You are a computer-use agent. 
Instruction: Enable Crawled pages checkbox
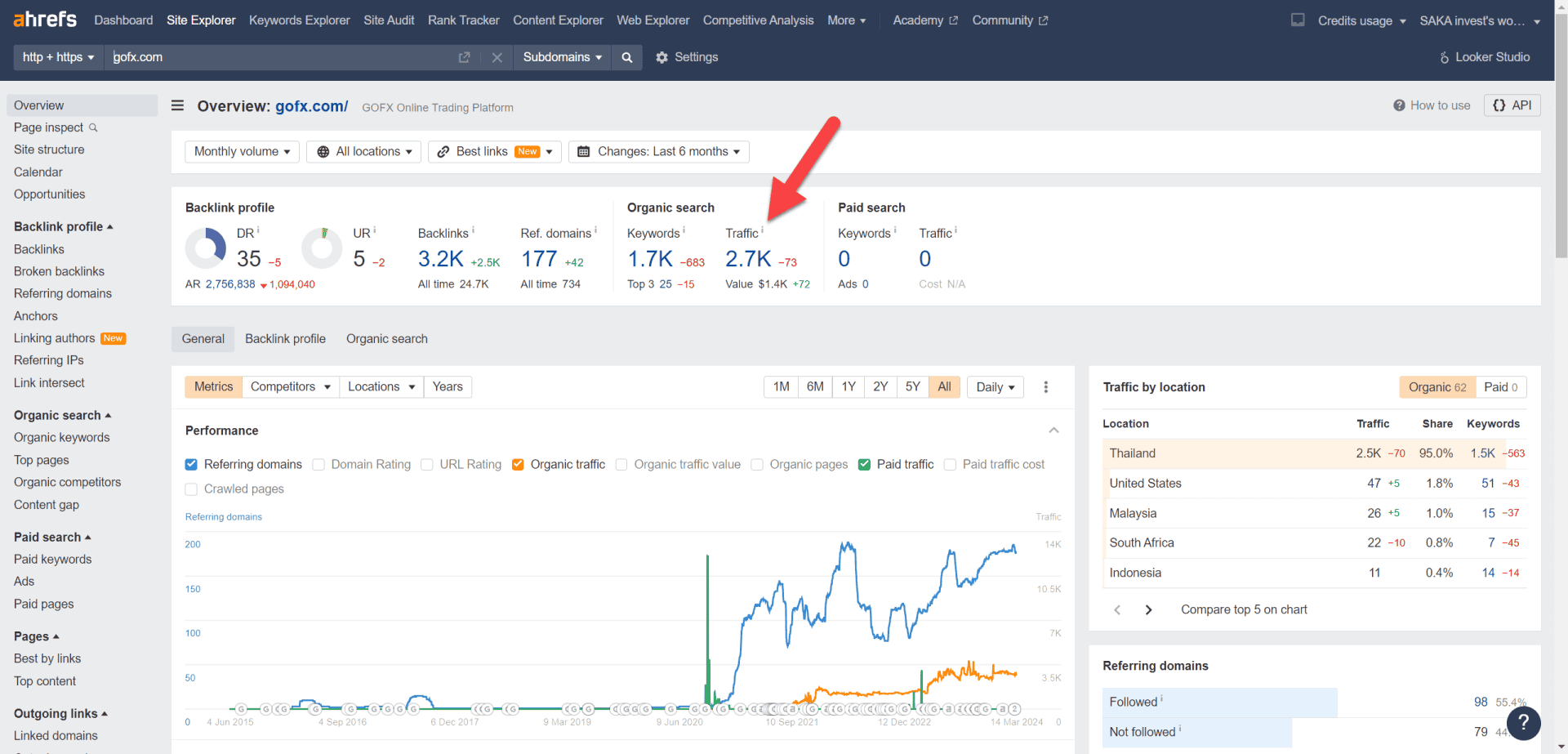coord(191,489)
